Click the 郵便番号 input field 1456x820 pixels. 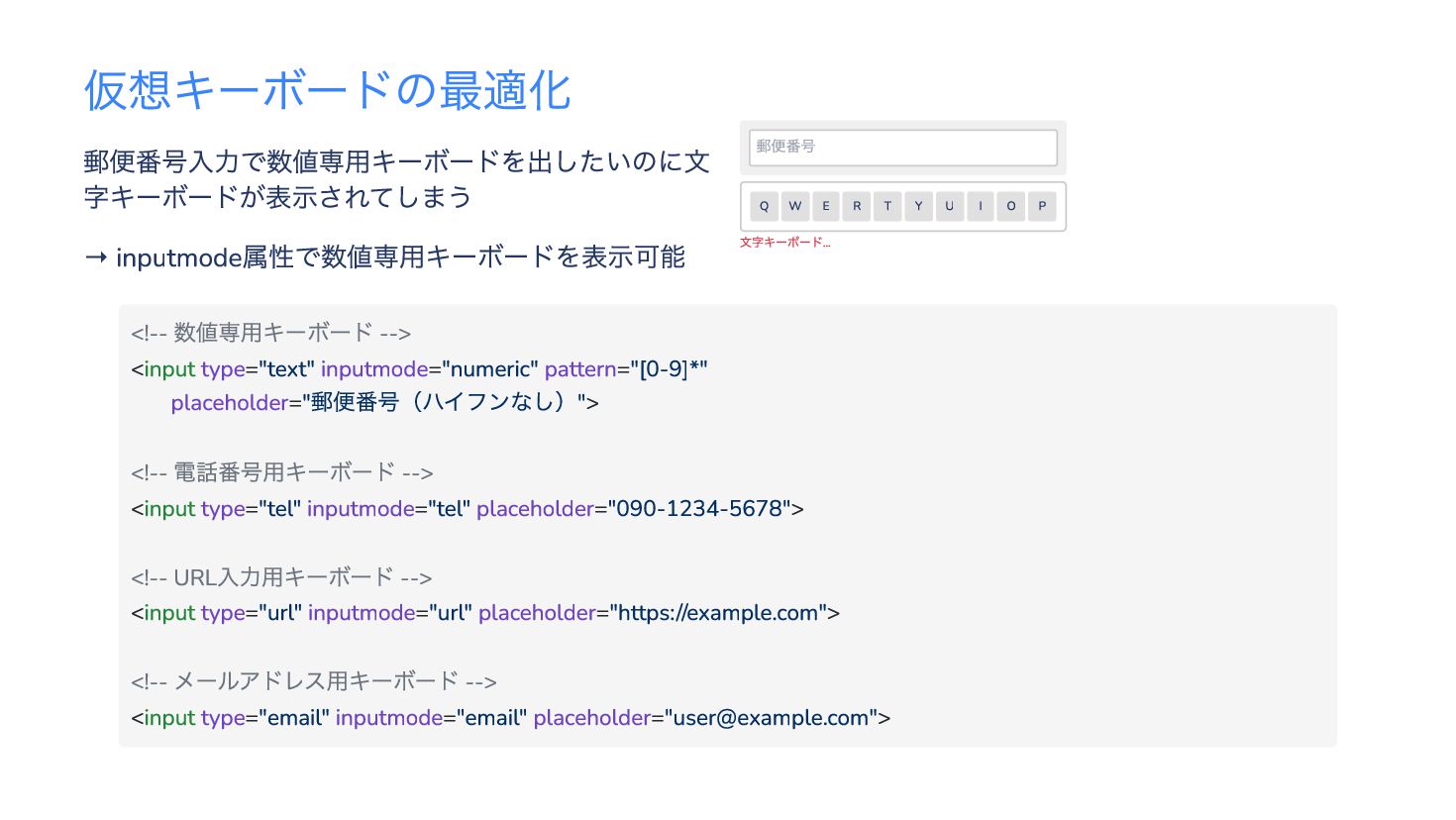(902, 147)
